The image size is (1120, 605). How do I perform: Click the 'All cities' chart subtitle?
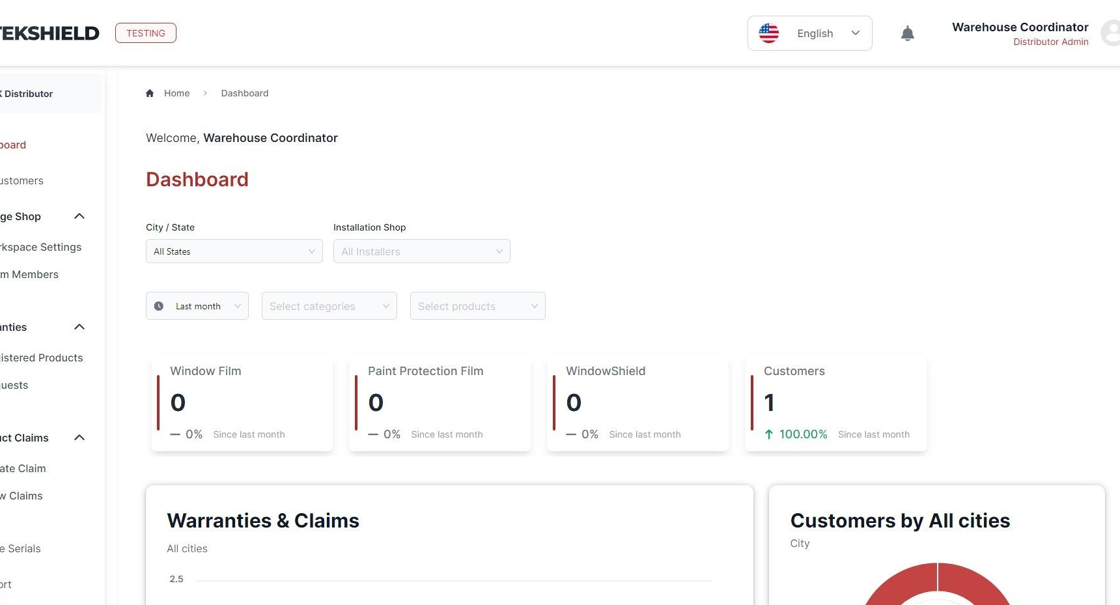pyautogui.click(x=187, y=549)
